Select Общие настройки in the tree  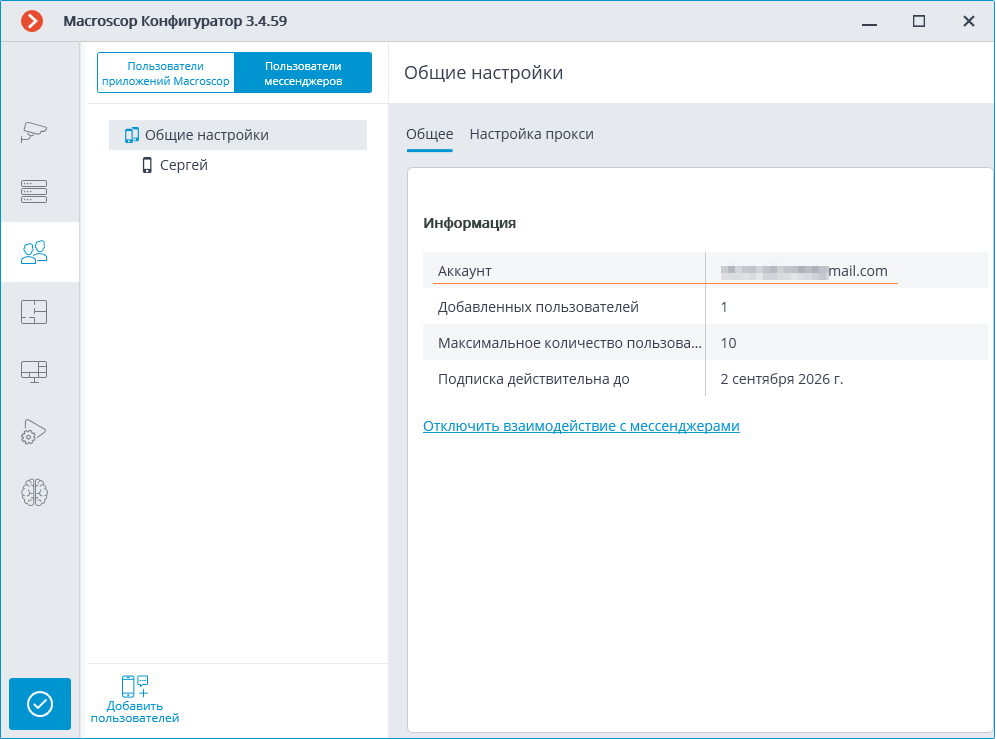[206, 135]
